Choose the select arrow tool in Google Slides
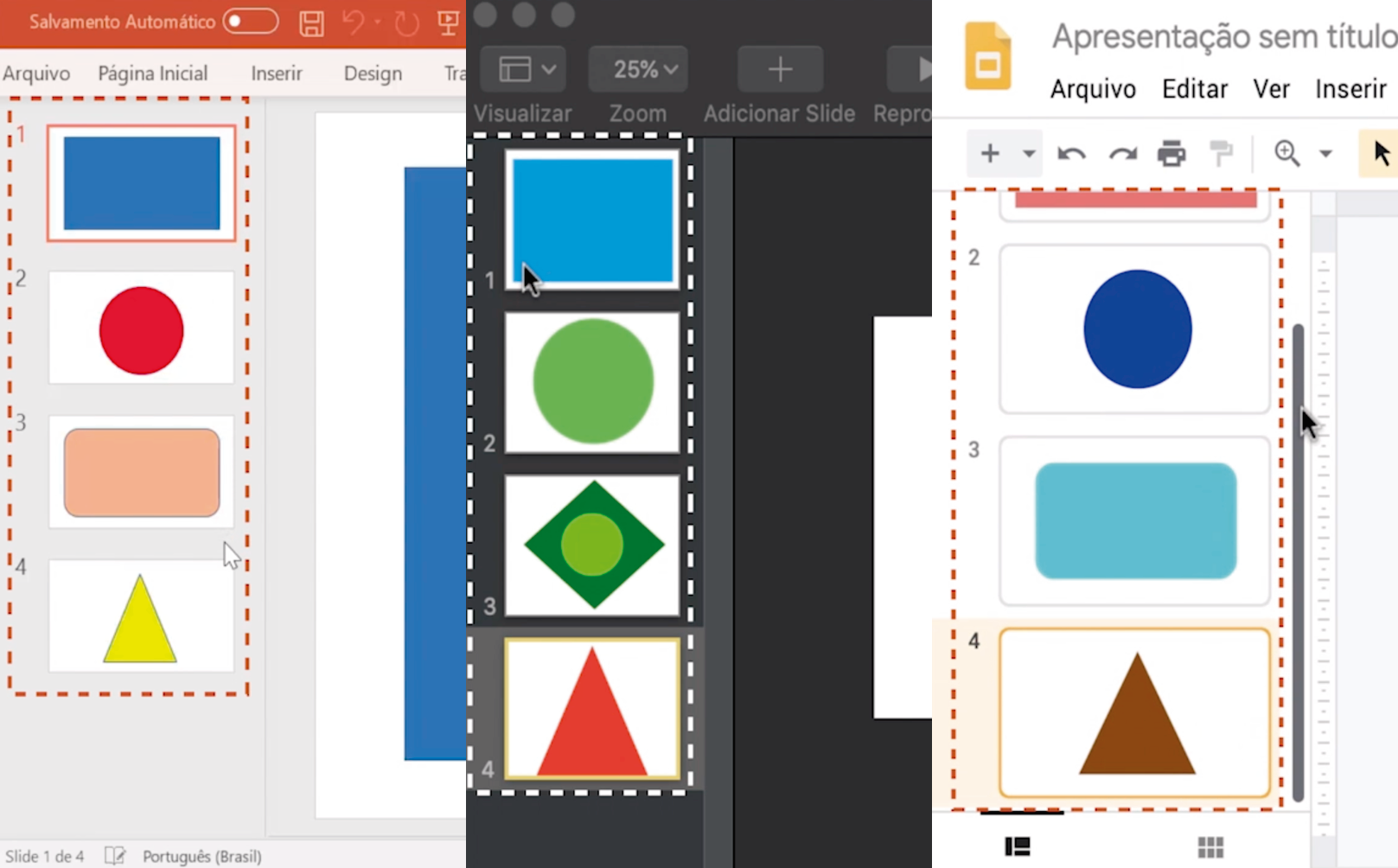1398x868 pixels. [x=1380, y=154]
